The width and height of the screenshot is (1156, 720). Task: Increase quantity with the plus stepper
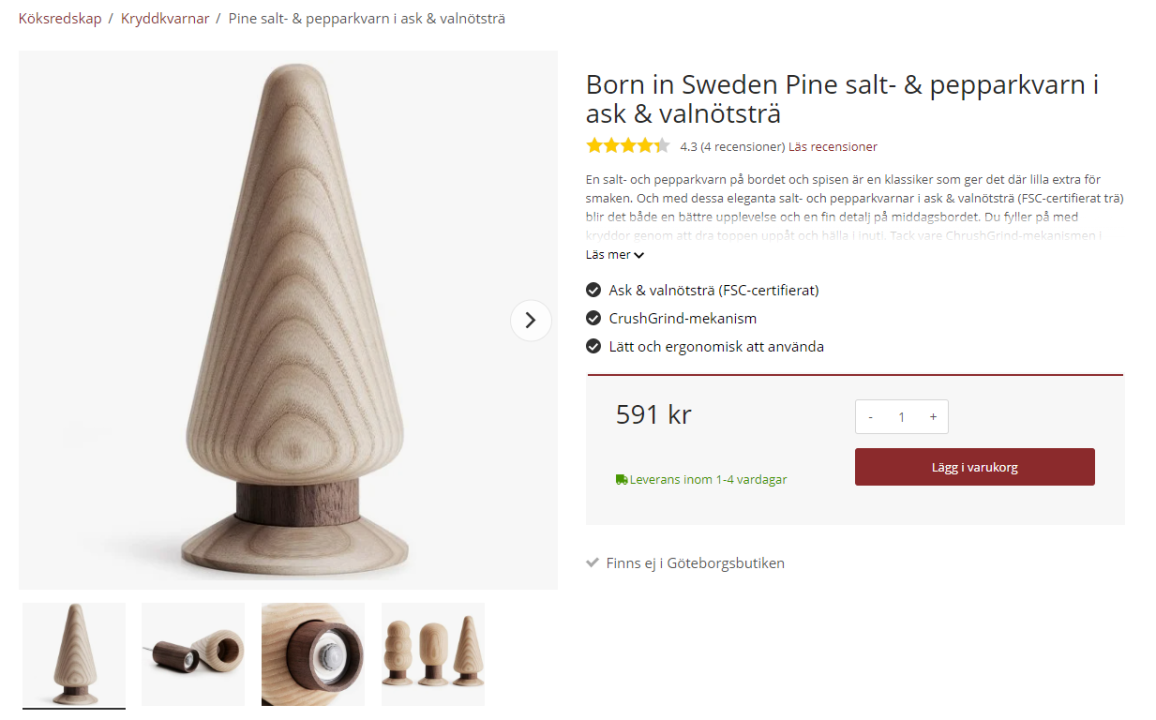click(933, 416)
